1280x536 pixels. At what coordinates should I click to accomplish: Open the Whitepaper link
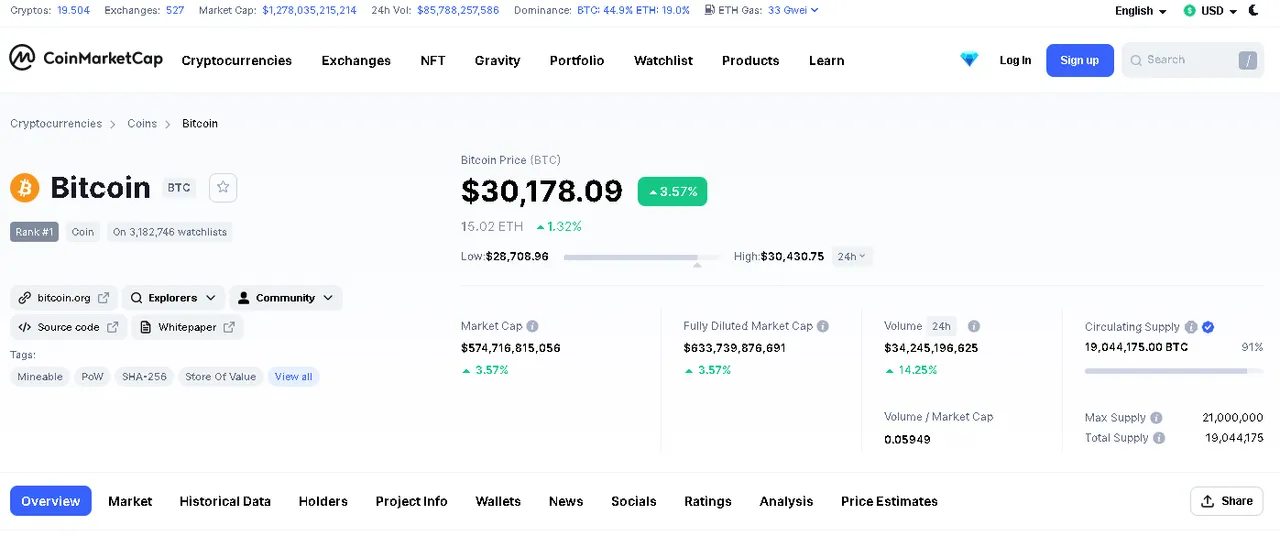coord(187,327)
